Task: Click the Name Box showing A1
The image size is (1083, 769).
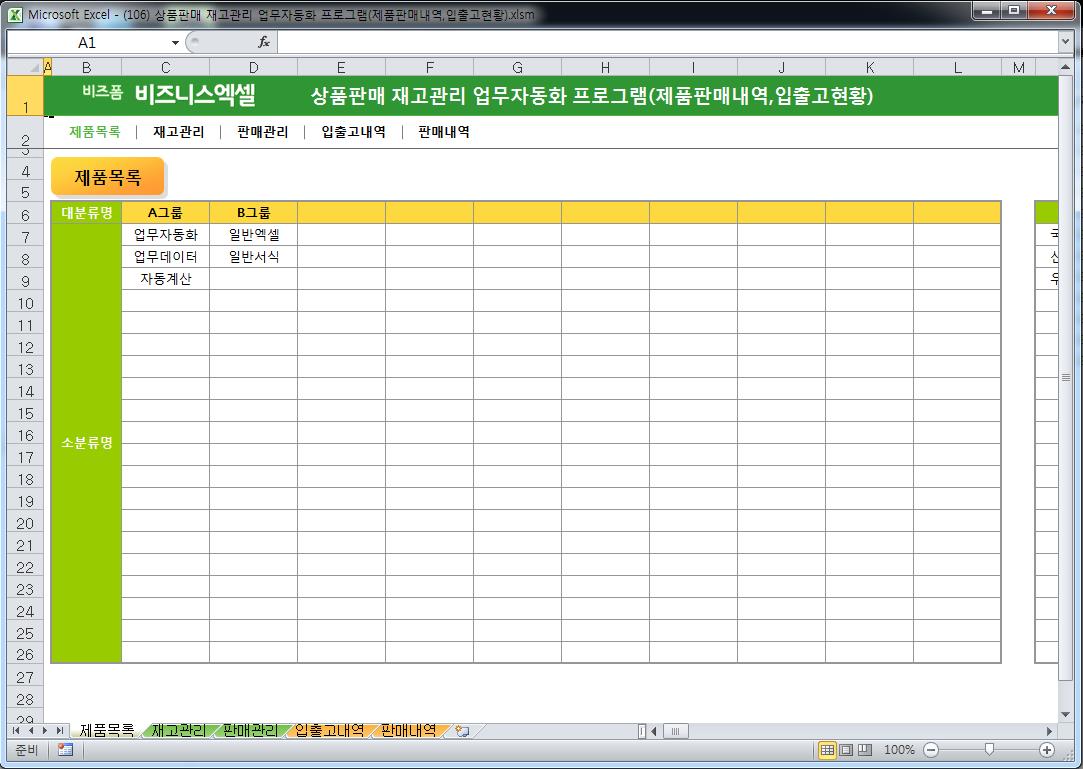Action: pyautogui.click(x=87, y=43)
